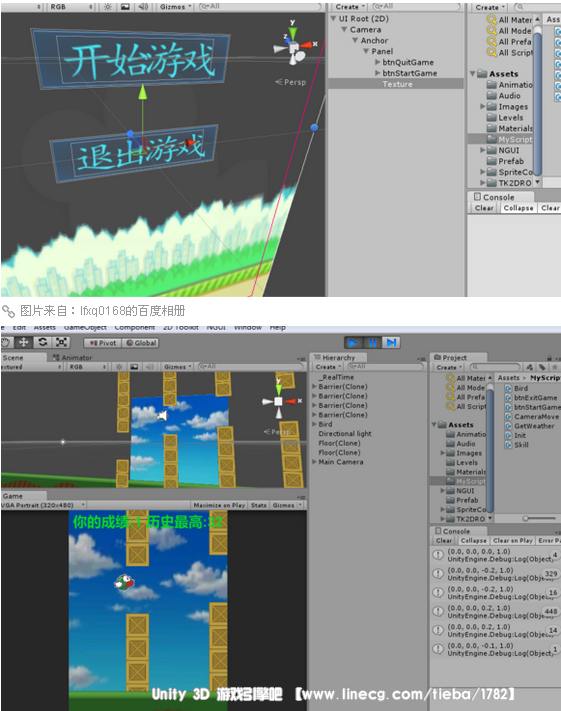Viewport: 561px width, 711px height.
Task: Click the All Prefabs search icon in upper Project panel
Action: coord(492,41)
